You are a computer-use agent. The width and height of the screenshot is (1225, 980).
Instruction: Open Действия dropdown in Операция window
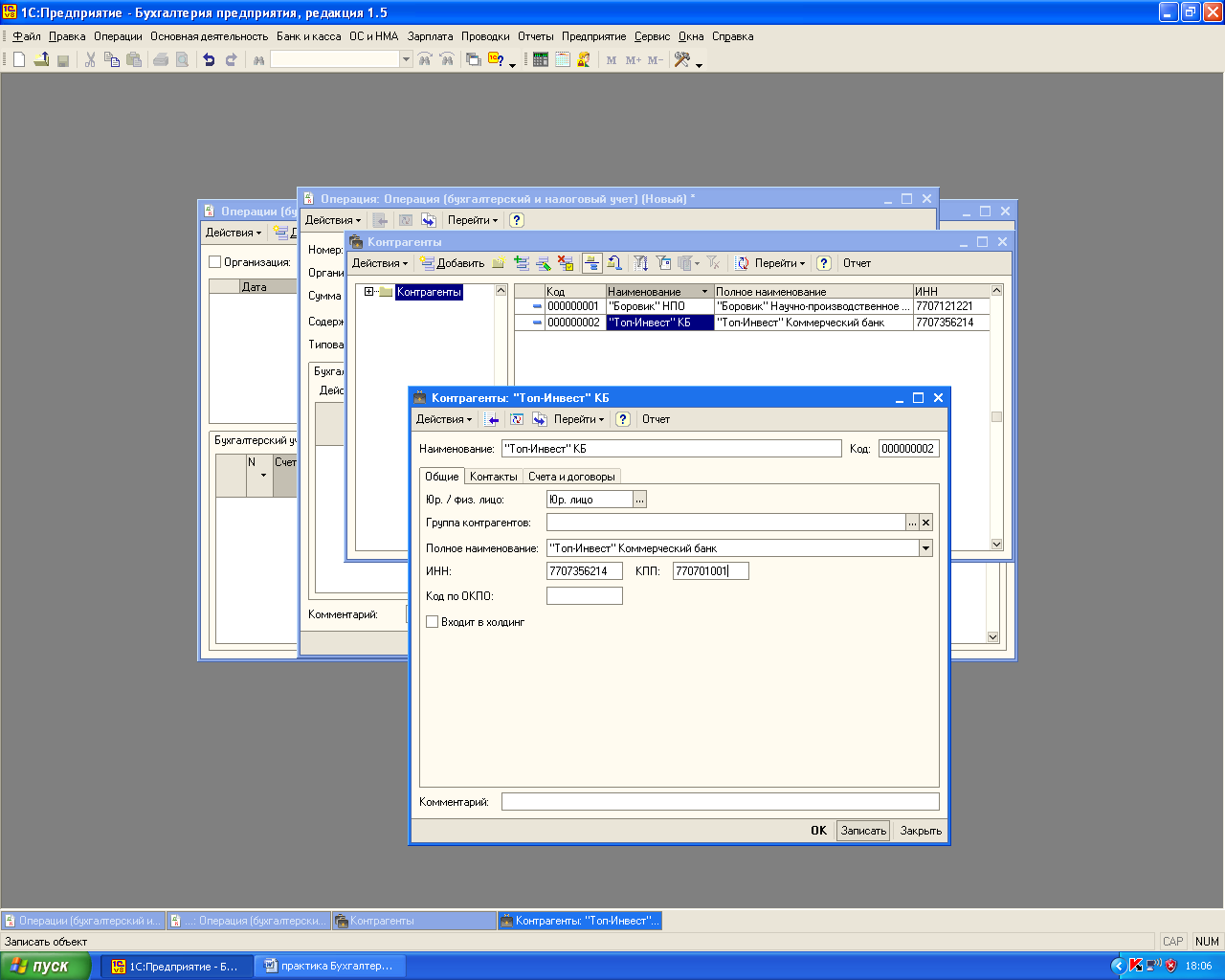coord(333,220)
